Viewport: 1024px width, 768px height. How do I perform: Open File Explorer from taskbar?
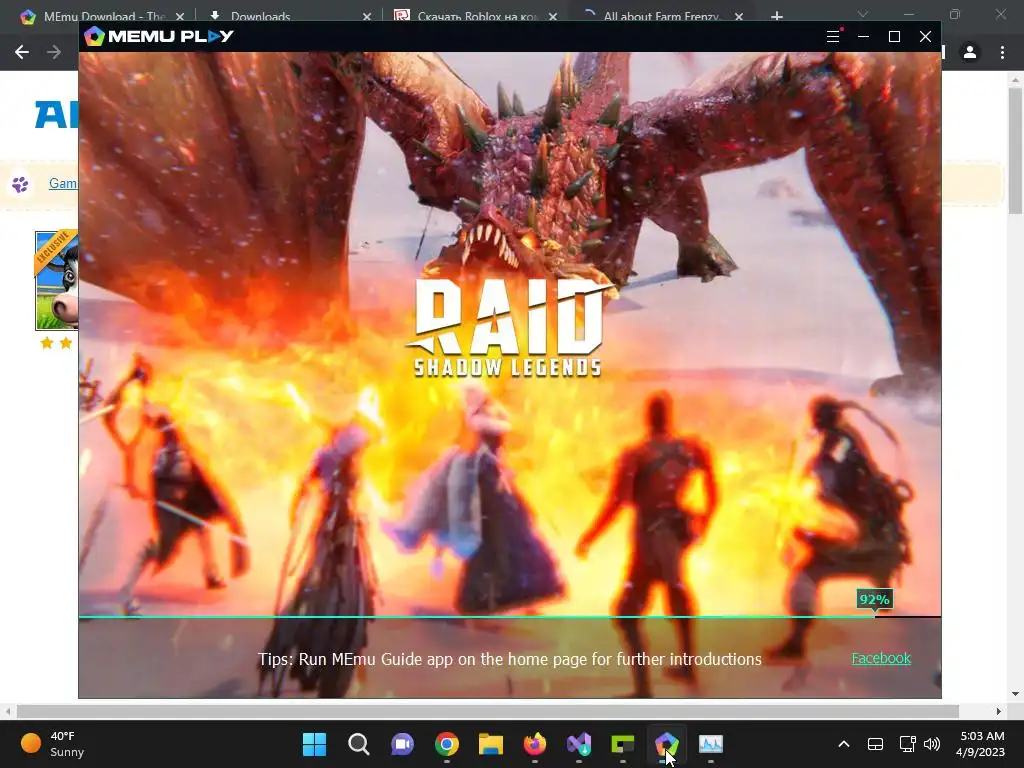[490, 744]
